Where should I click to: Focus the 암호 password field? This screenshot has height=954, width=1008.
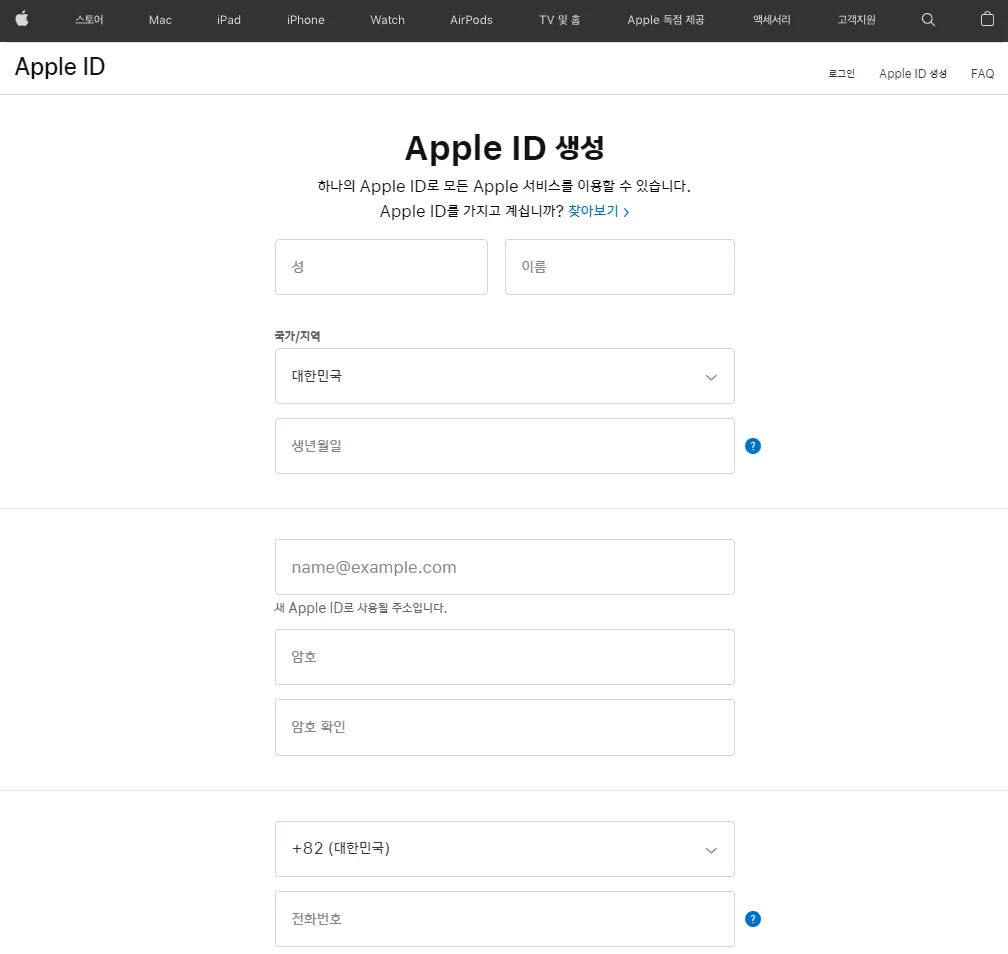(x=505, y=657)
